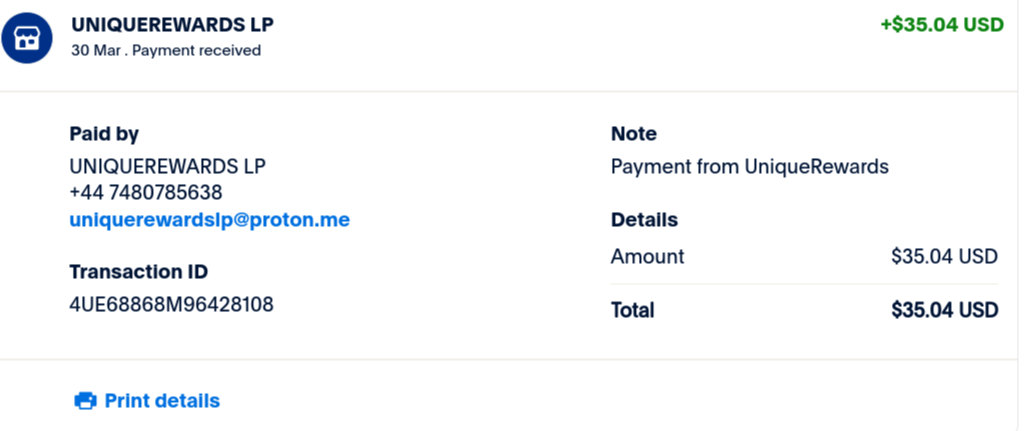The image size is (1029, 431).
Task: Click the +$35.04 USD green amount
Action: pyautogui.click(x=942, y=25)
